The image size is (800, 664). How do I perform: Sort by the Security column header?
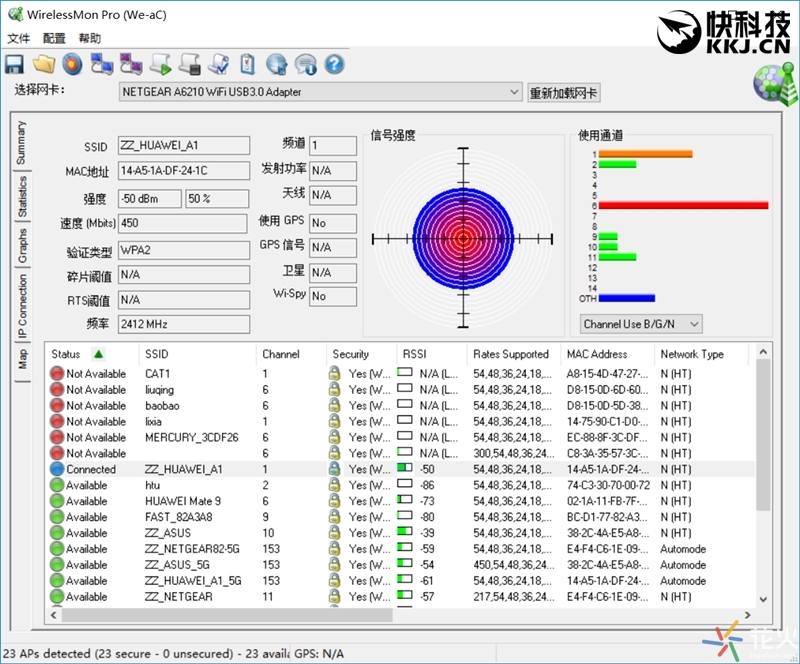[x=361, y=354]
